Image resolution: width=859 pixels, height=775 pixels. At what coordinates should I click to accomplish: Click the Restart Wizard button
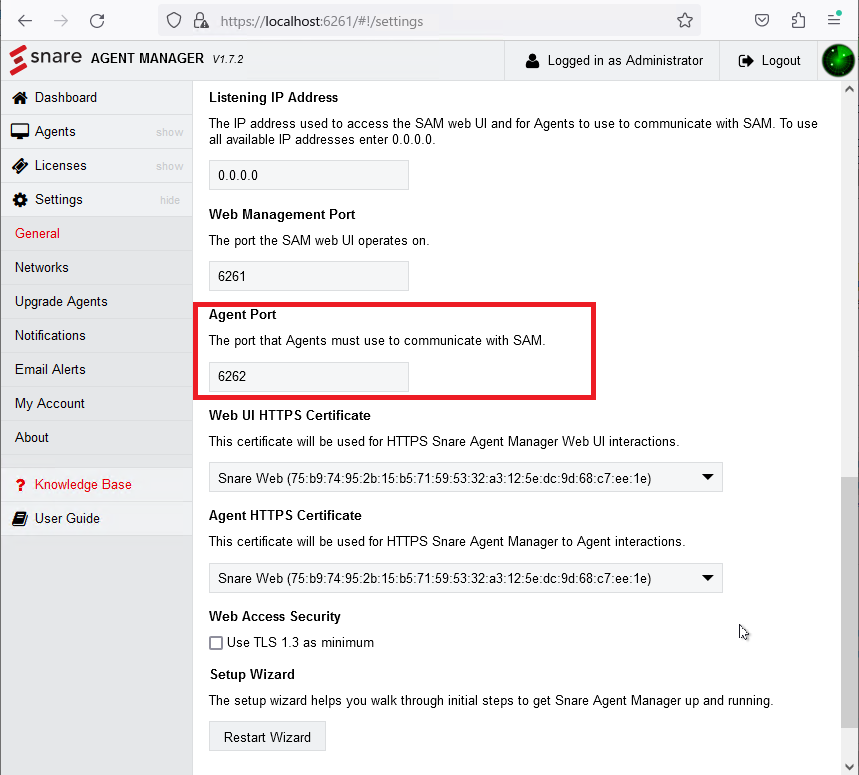coord(267,737)
